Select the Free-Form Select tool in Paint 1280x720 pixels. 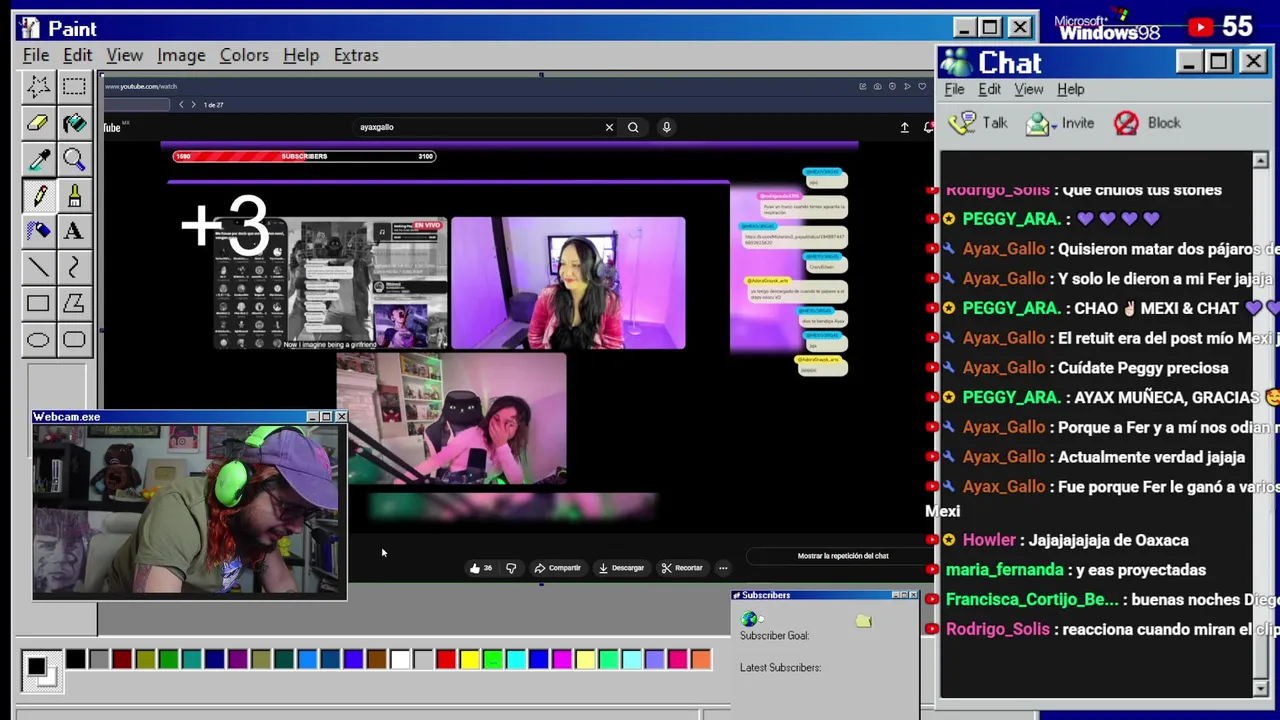38,86
